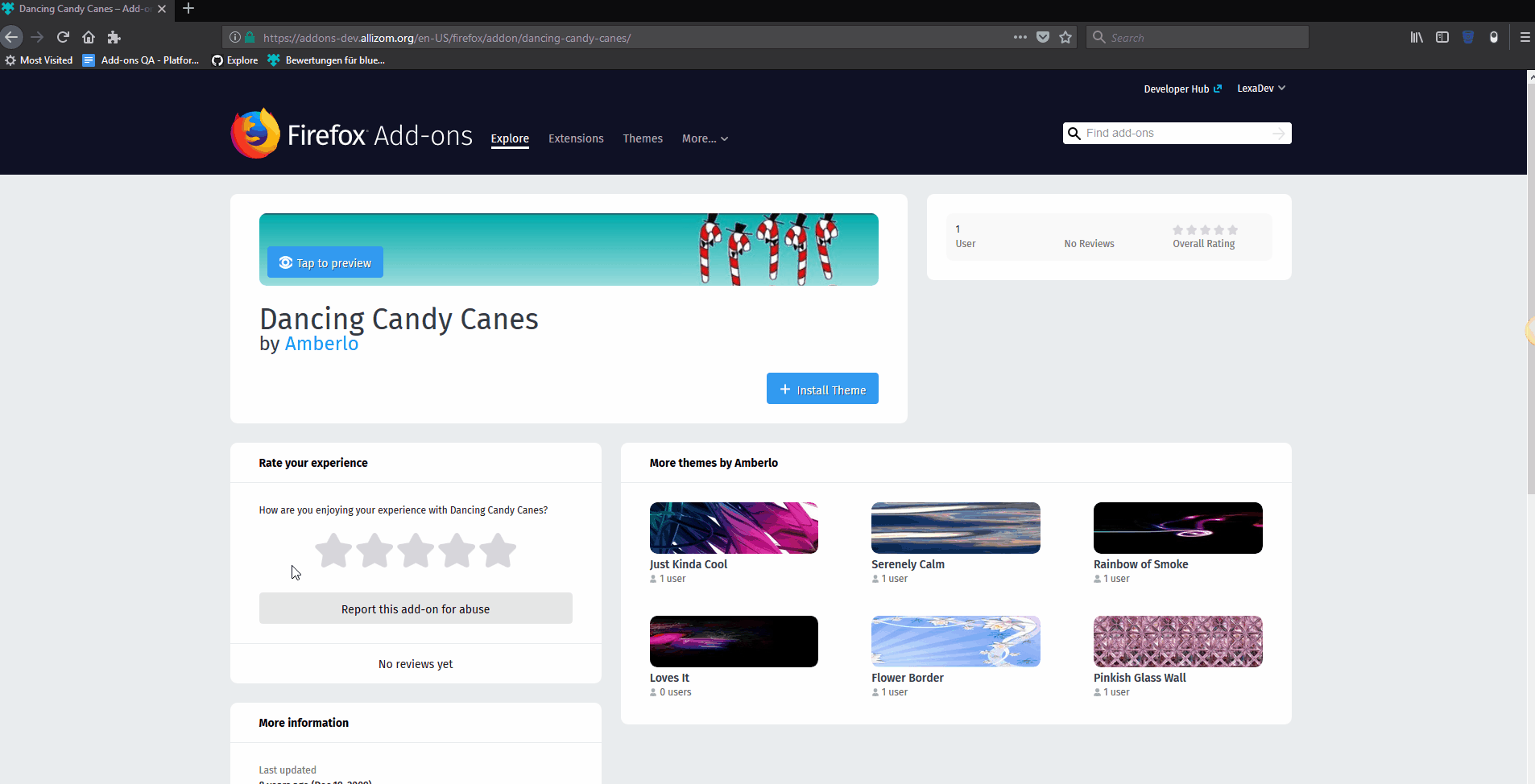Viewport: 1535px width, 784px height.
Task: Report this add-on for abuse
Action: point(416,609)
